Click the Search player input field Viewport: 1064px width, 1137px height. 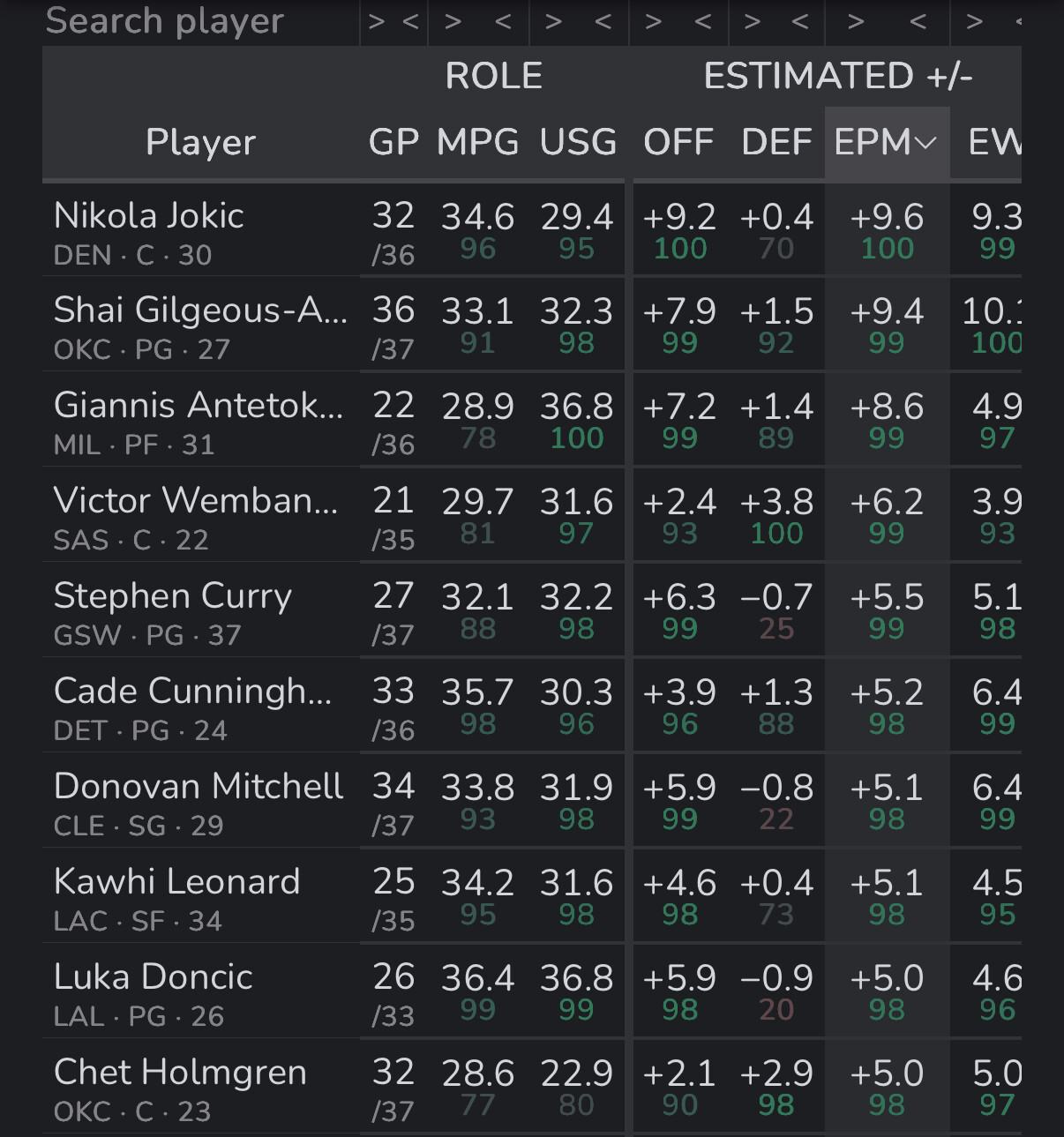(x=201, y=21)
